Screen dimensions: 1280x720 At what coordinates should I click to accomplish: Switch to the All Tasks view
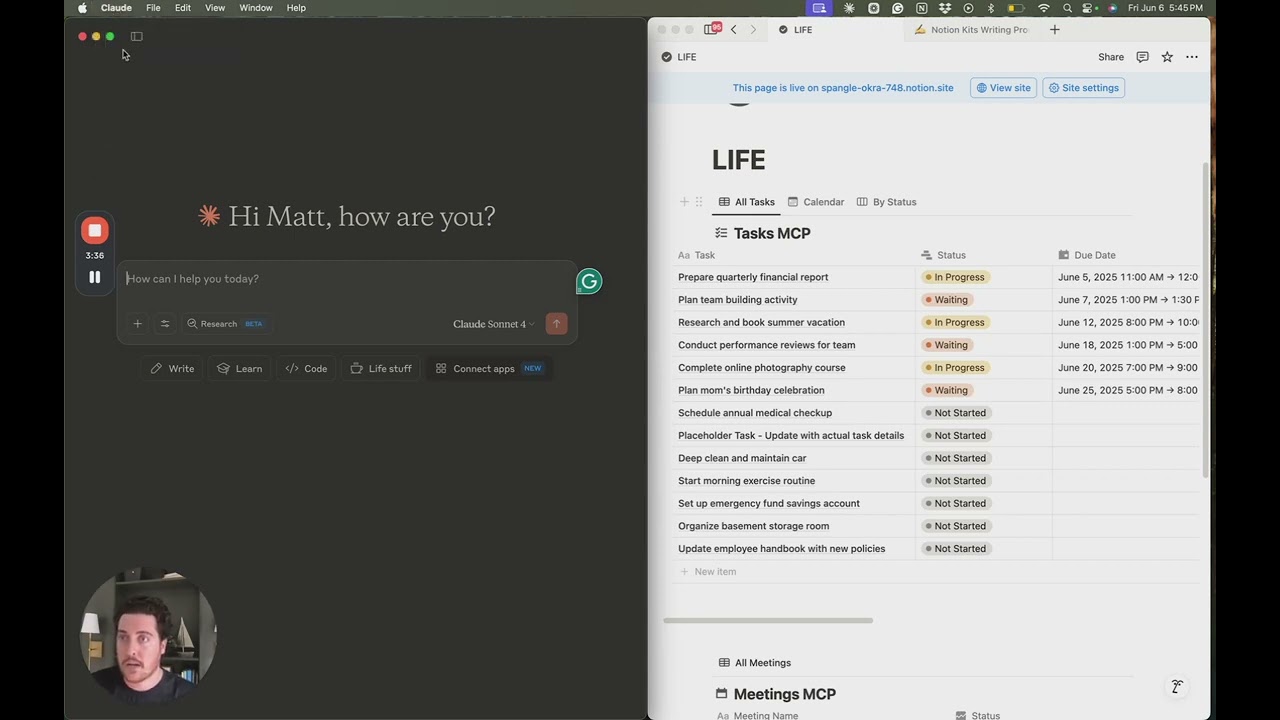pyautogui.click(x=747, y=202)
